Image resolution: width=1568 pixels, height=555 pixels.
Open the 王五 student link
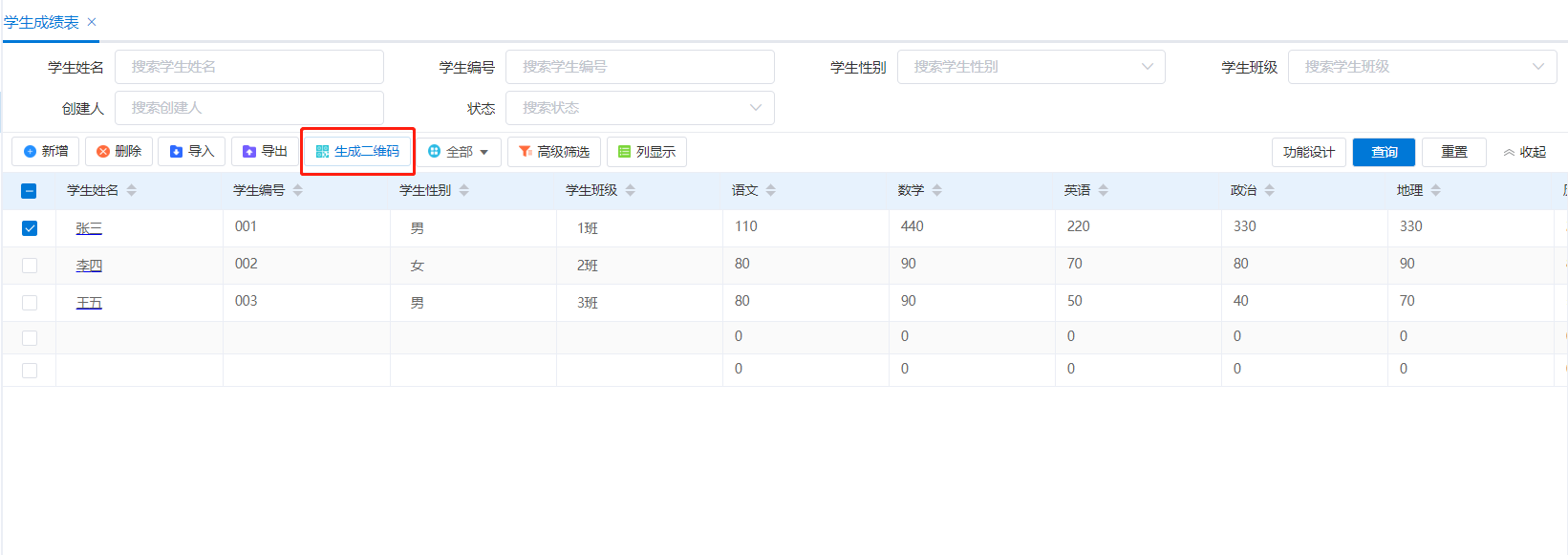tap(89, 303)
